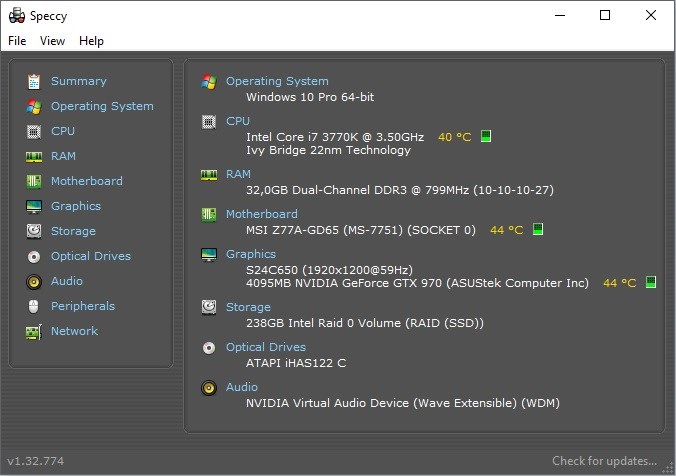Click the Storage hard drive icon in sidebar
This screenshot has width=676, height=476.
(34, 232)
